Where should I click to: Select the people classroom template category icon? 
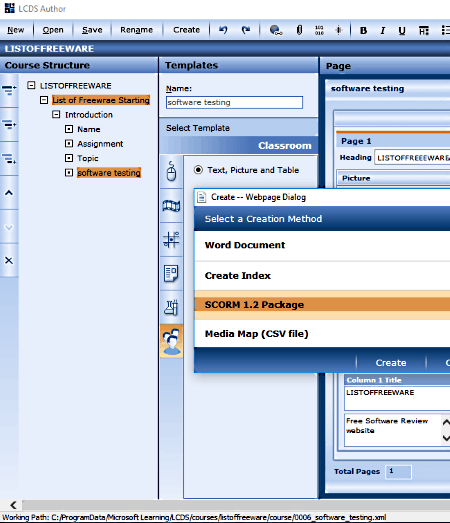171,341
